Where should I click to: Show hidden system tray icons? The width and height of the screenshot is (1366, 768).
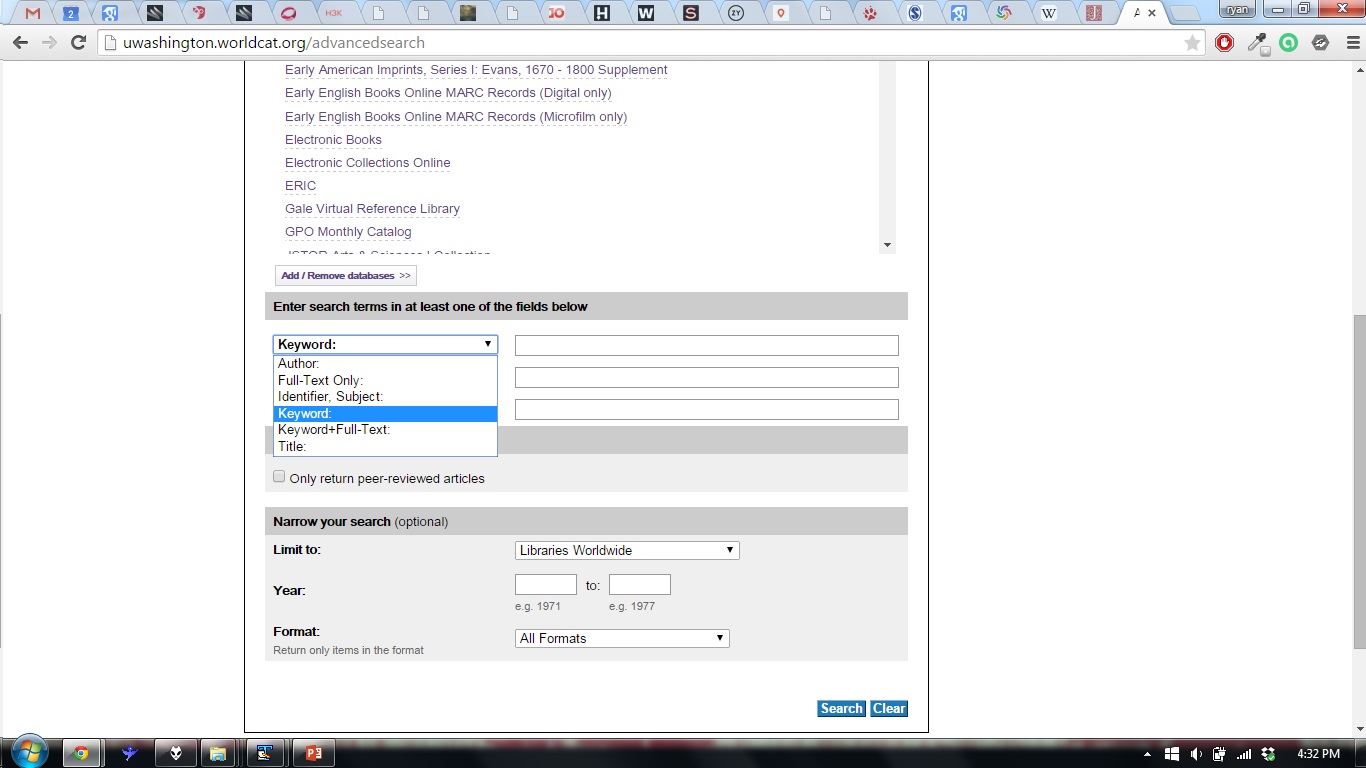[x=1148, y=754]
